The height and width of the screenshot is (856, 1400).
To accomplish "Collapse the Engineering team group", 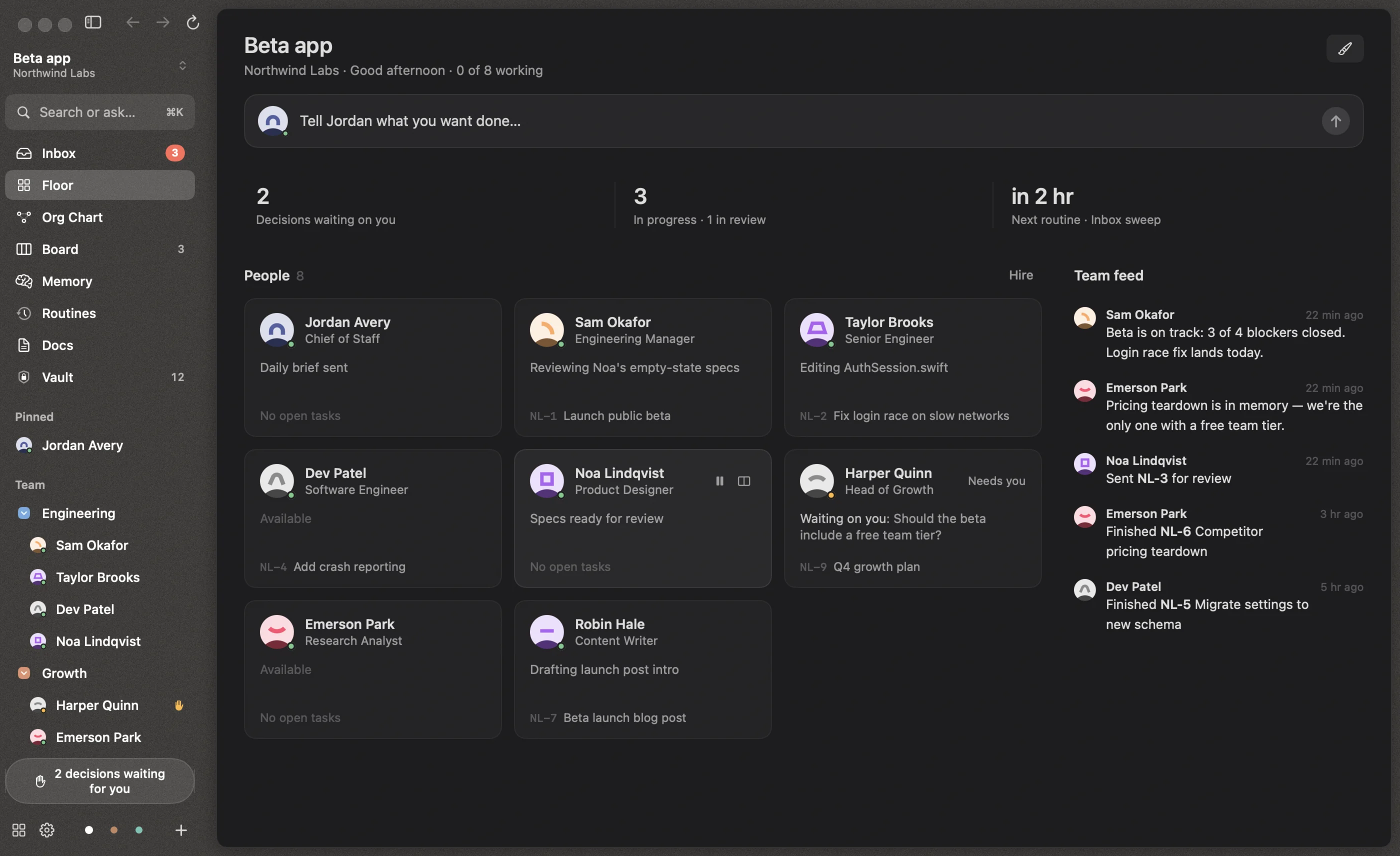I will pos(24,513).
